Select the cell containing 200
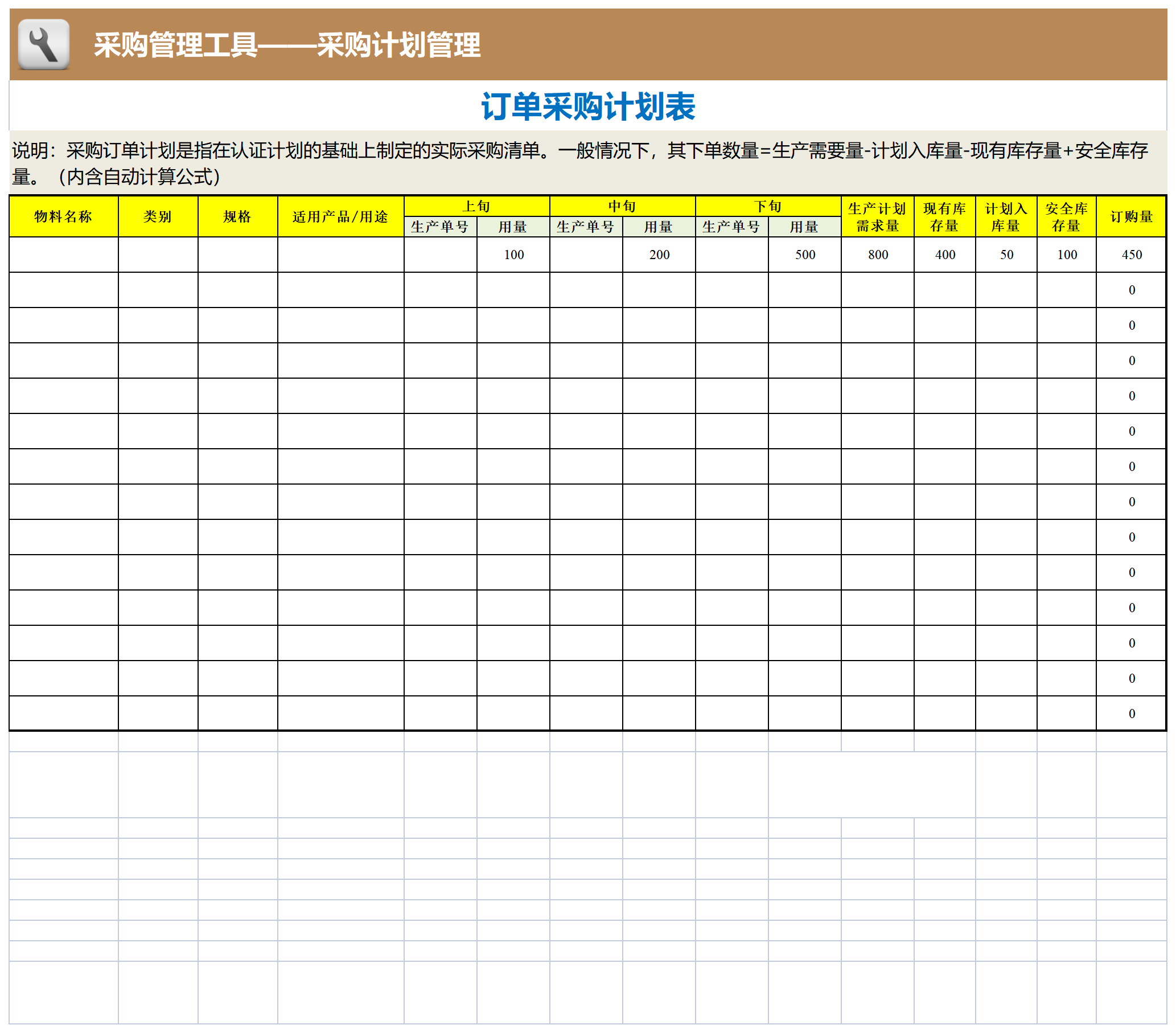The height and width of the screenshot is (1033, 1176). point(659,255)
